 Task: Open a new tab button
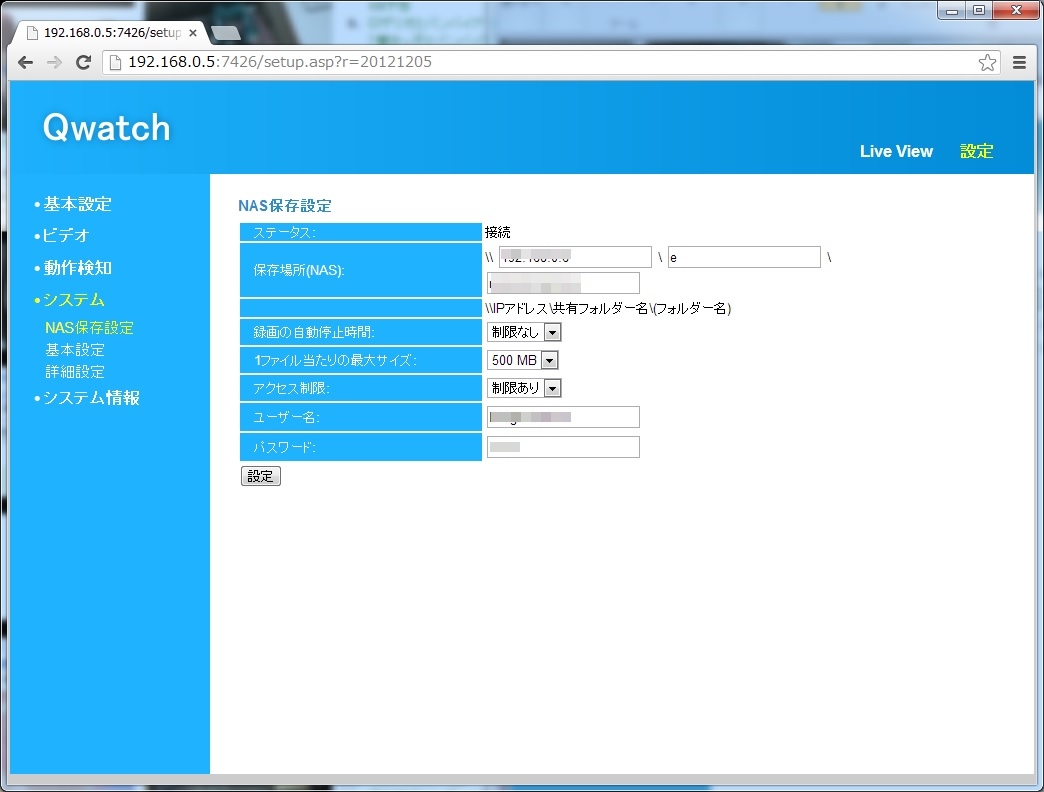tap(225, 33)
